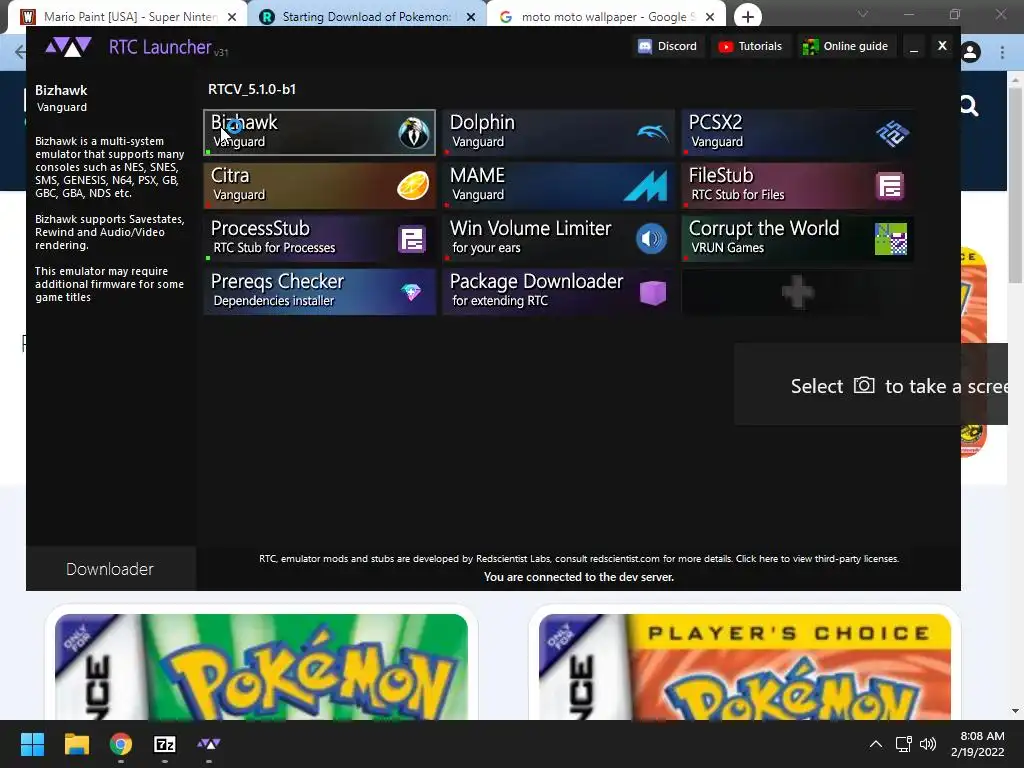Open Package Downloader for extending RTC

558,291
